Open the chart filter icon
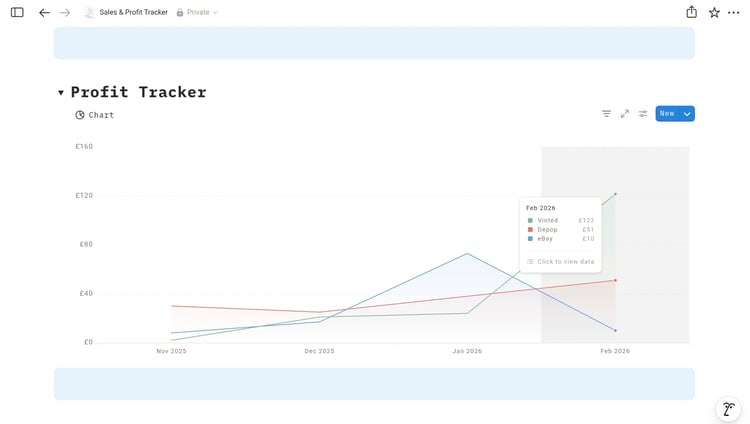Screen dimensions: 750x424 [606, 114]
